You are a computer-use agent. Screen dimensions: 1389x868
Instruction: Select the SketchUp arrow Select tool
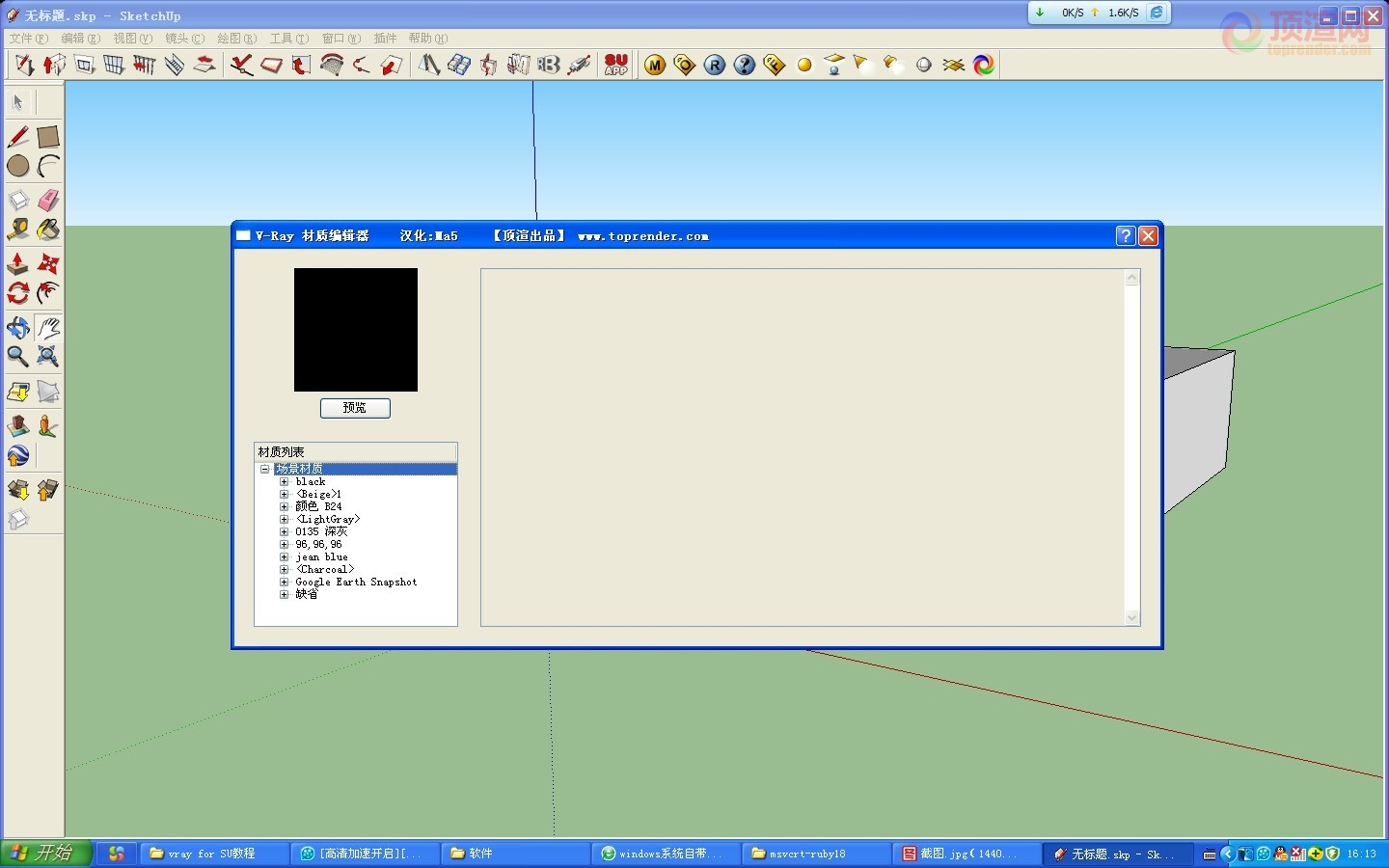(x=18, y=102)
